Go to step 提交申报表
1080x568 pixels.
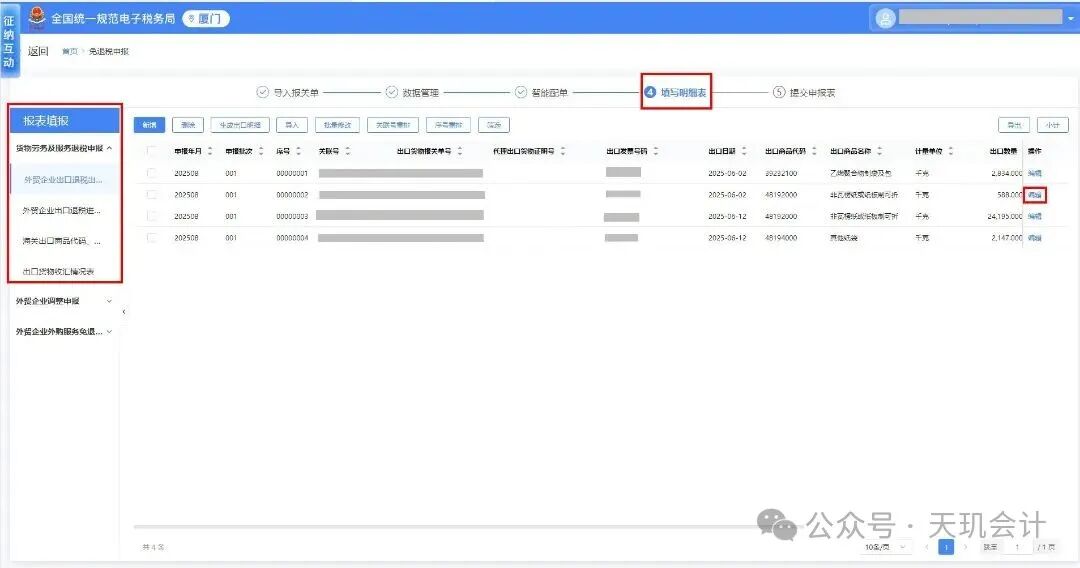pos(804,92)
